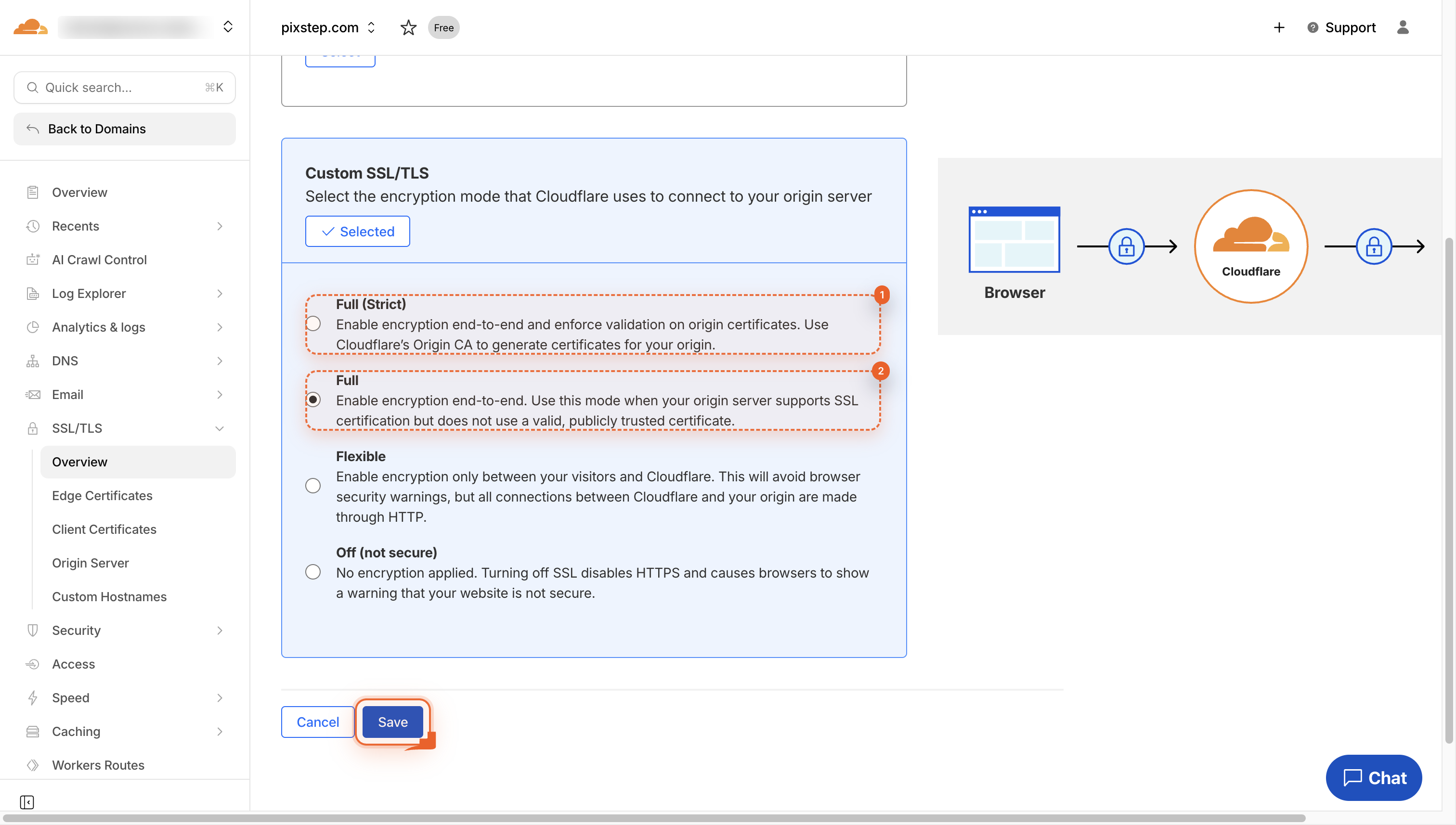Click the Quick search field
Image resolution: width=1456 pixels, height=825 pixels.
tap(125, 87)
